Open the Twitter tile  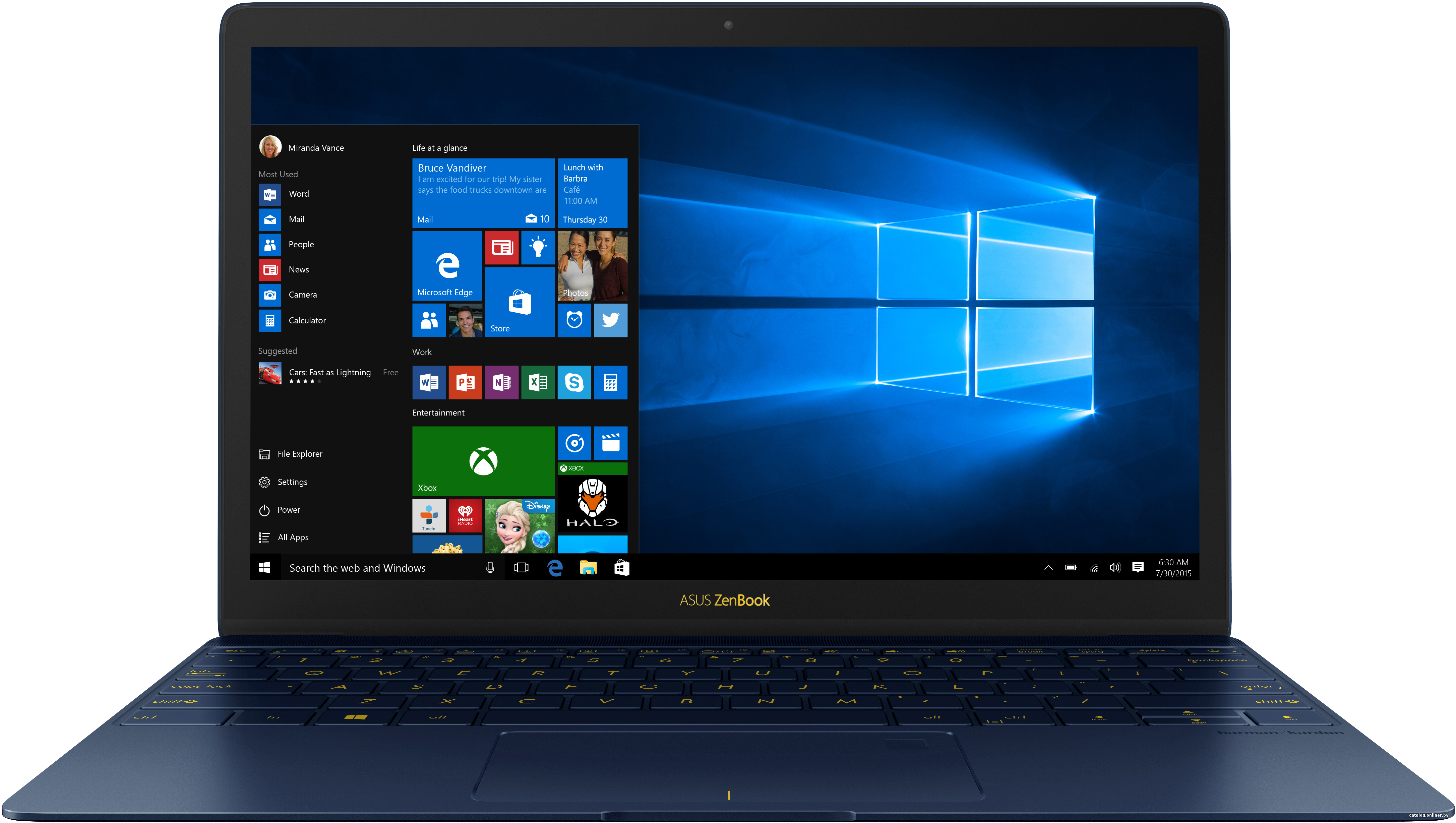[x=610, y=320]
